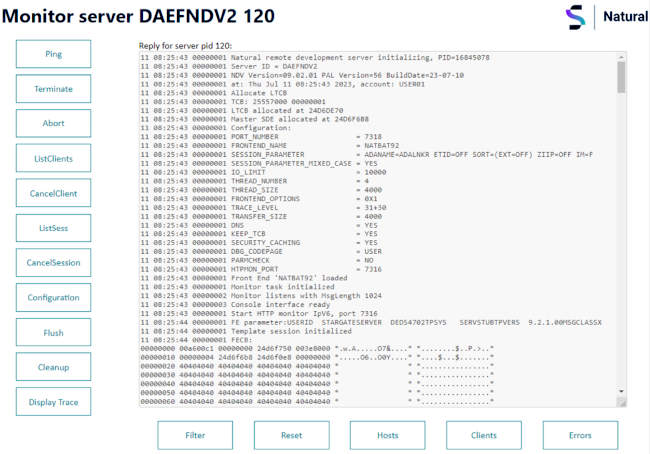This screenshot has width=650, height=454.
Task: Click the Filter button
Action: (195, 435)
